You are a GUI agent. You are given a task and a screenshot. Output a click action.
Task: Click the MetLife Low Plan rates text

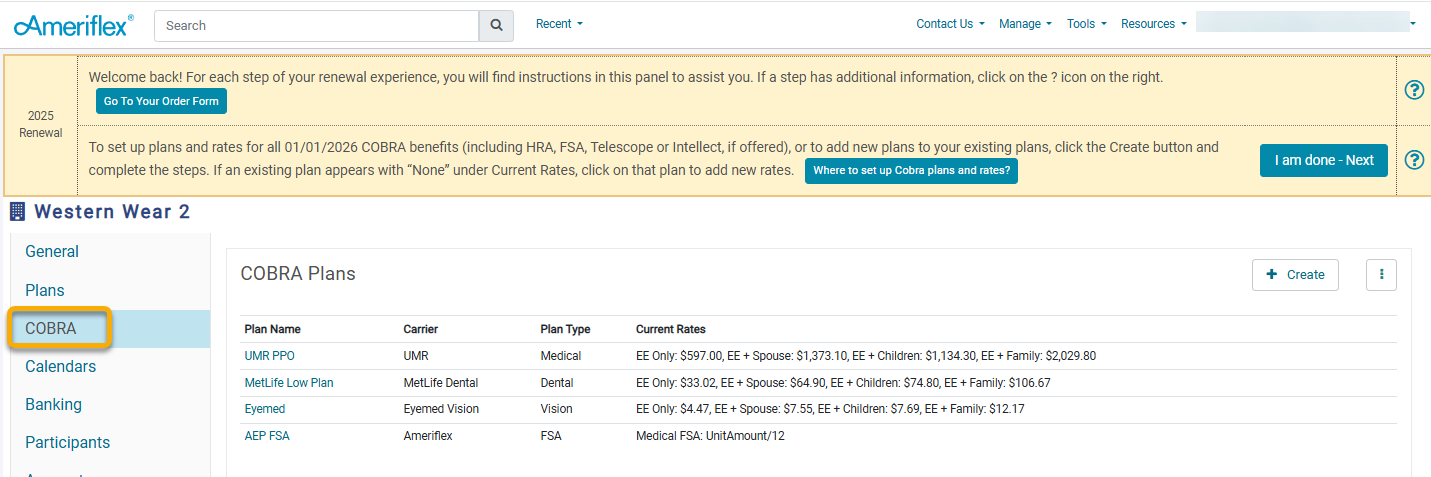[843, 383]
